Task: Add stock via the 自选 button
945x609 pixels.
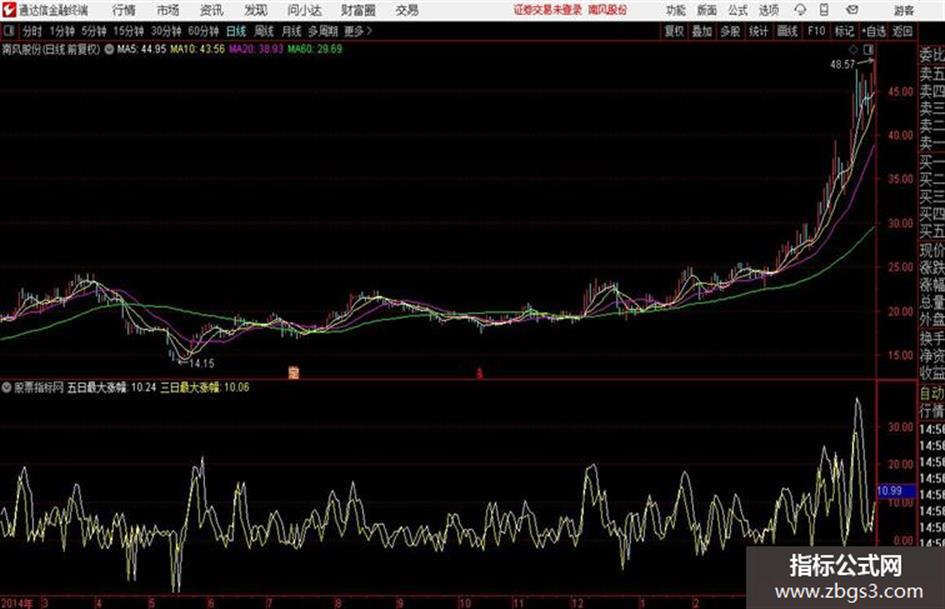Action: [x=874, y=31]
